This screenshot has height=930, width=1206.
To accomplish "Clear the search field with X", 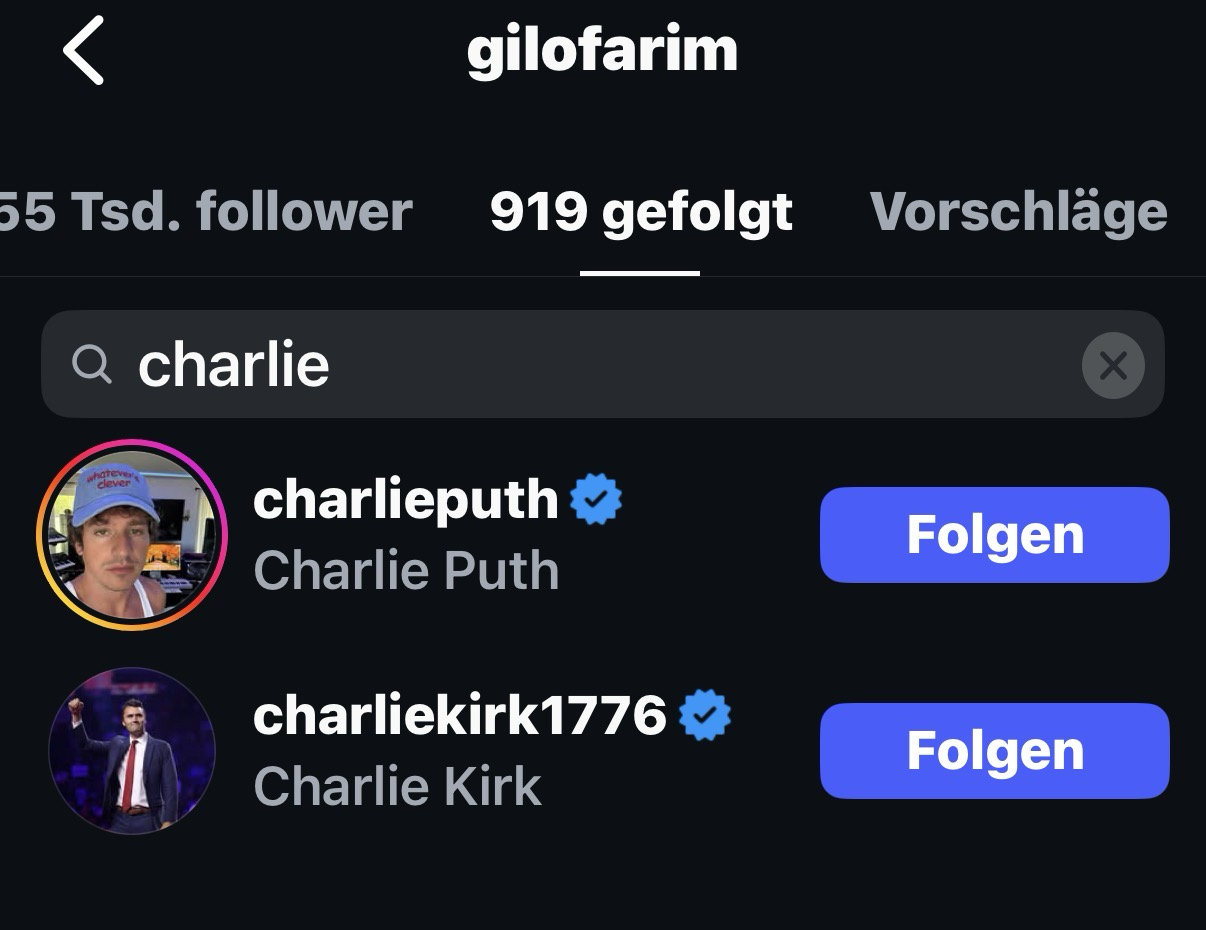I will [1112, 366].
